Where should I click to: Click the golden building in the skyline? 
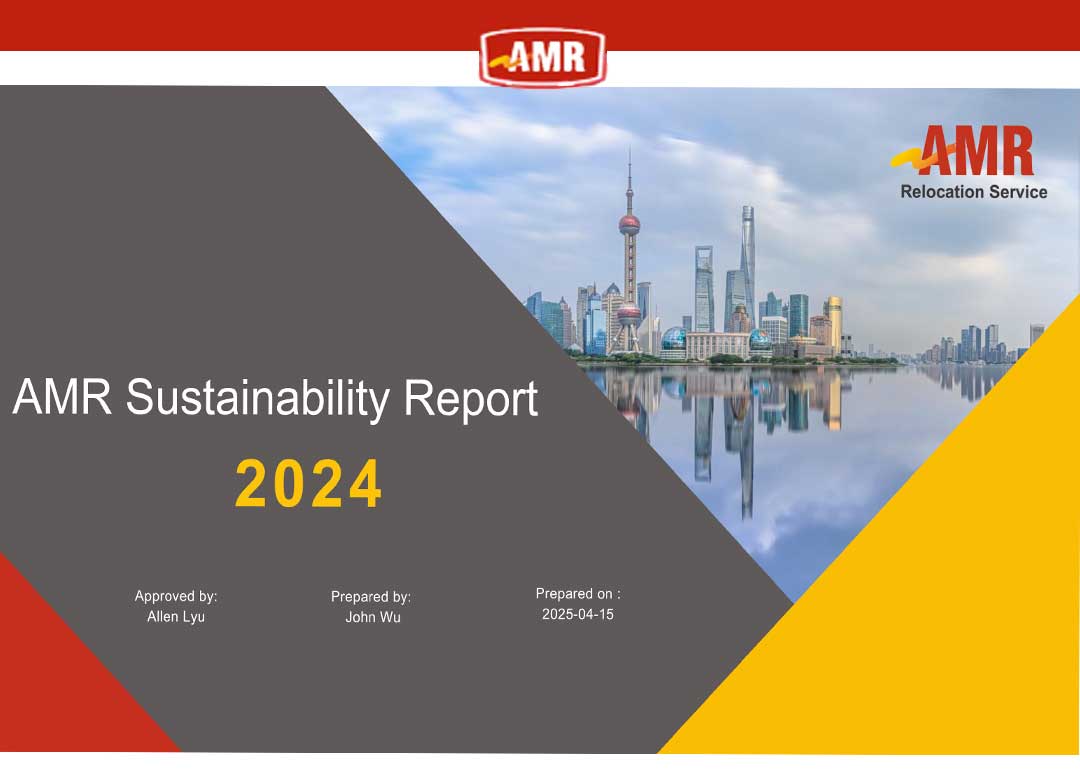click(x=833, y=322)
